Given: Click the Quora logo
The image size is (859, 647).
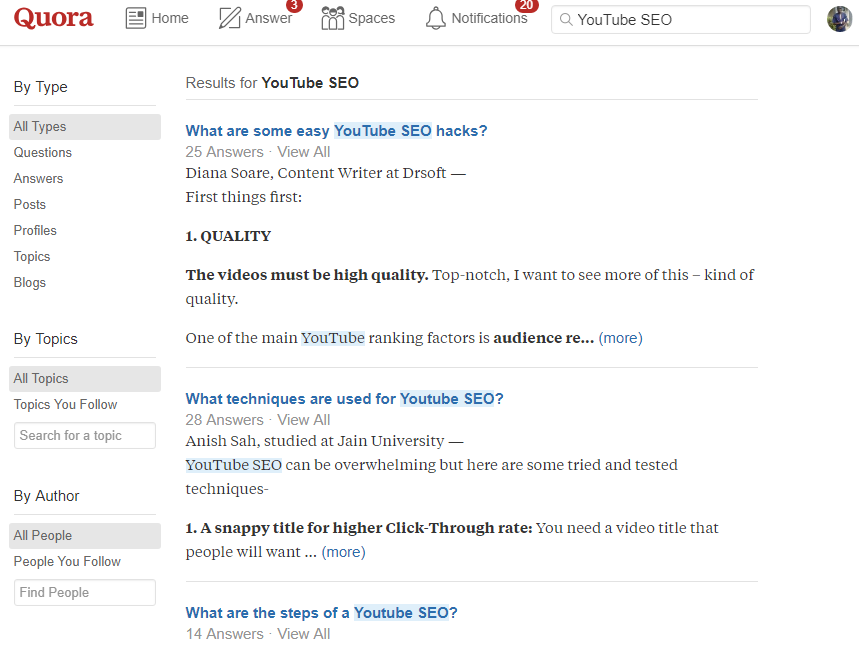Looking at the screenshot, I should (53, 18).
